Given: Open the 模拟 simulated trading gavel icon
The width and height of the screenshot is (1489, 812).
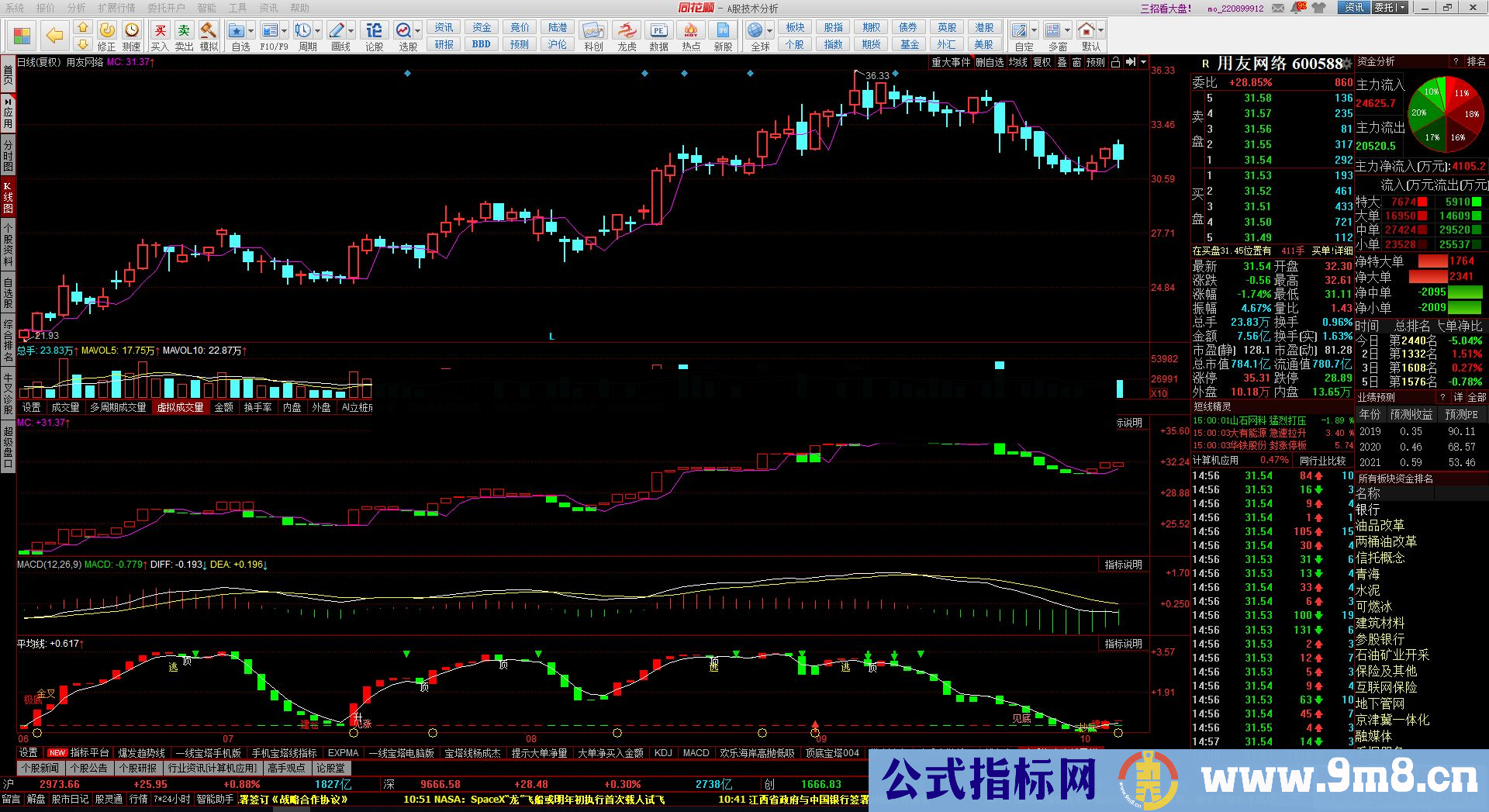Looking at the screenshot, I should (x=208, y=35).
